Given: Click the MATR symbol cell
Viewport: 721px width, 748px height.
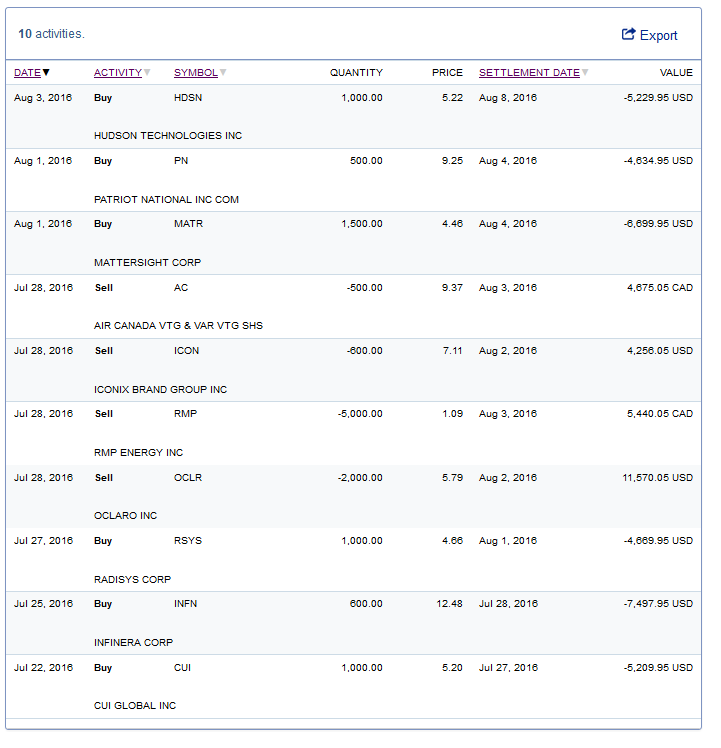Looking at the screenshot, I should click(187, 224).
